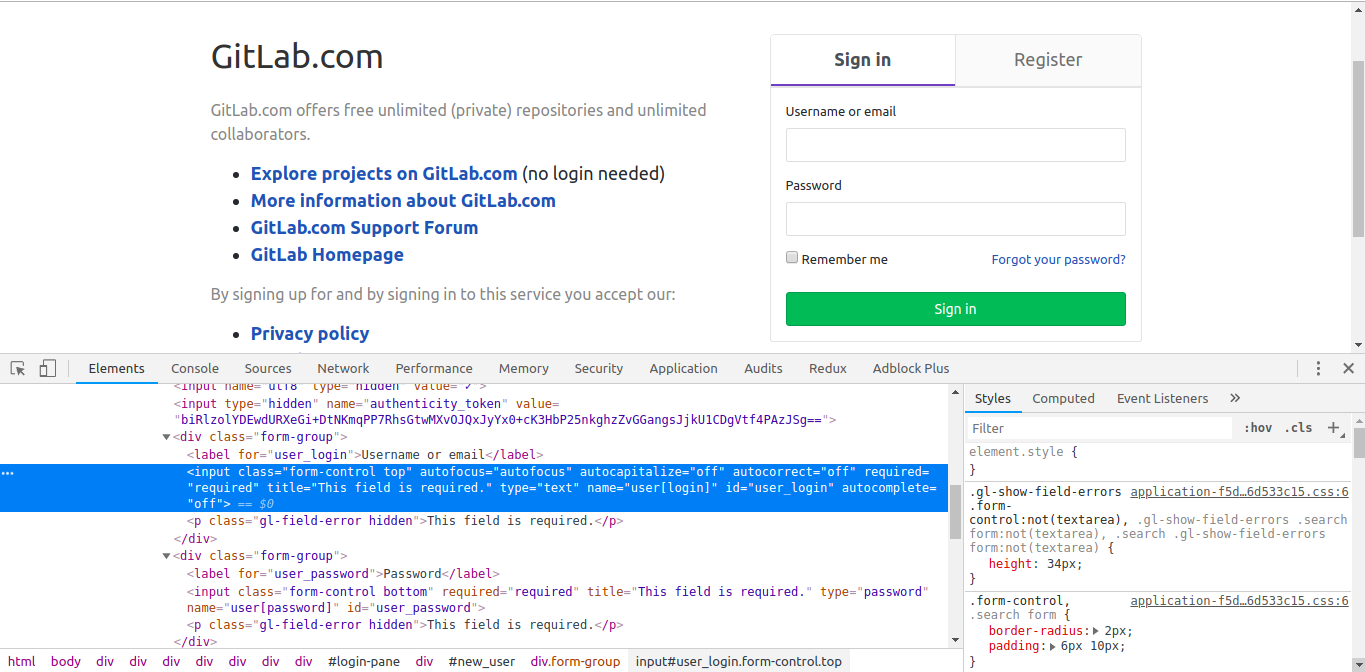Switch to the Memory tab
This screenshot has height=672, width=1365.
point(524,369)
